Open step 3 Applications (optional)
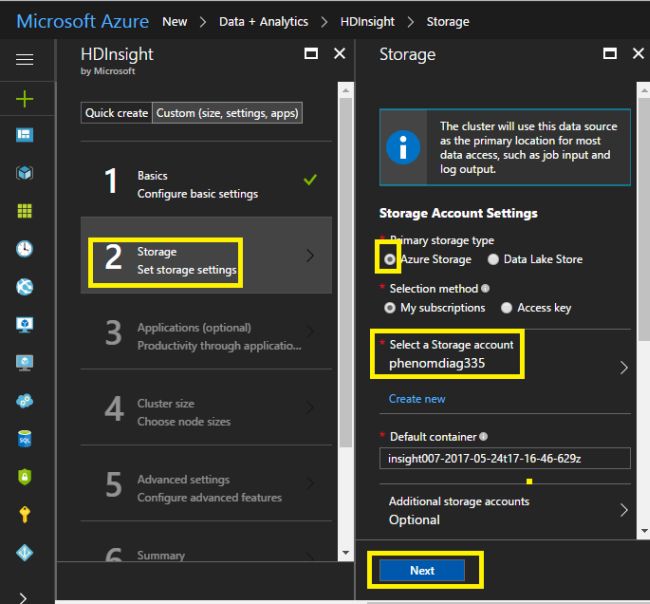 pyautogui.click(x=206, y=332)
